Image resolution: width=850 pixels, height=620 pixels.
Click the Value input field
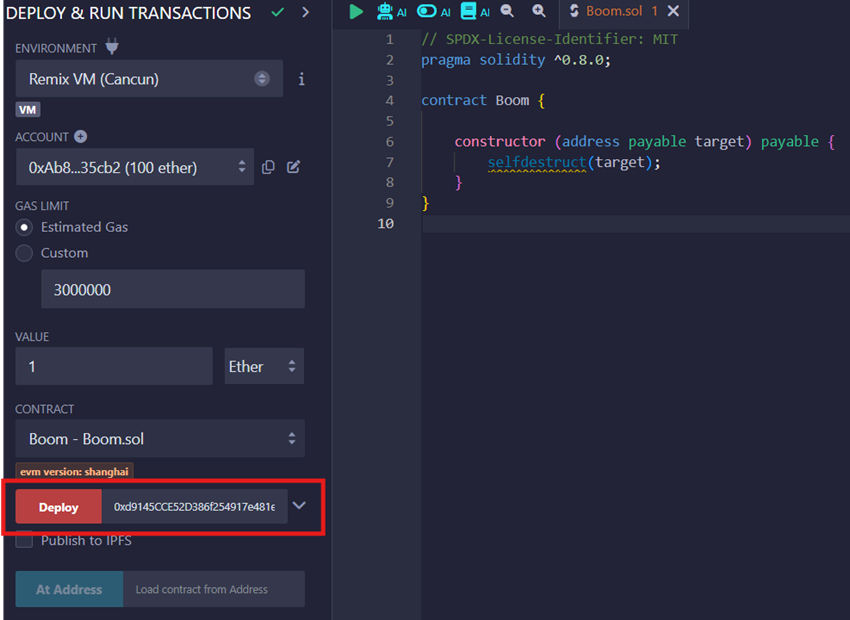click(114, 366)
